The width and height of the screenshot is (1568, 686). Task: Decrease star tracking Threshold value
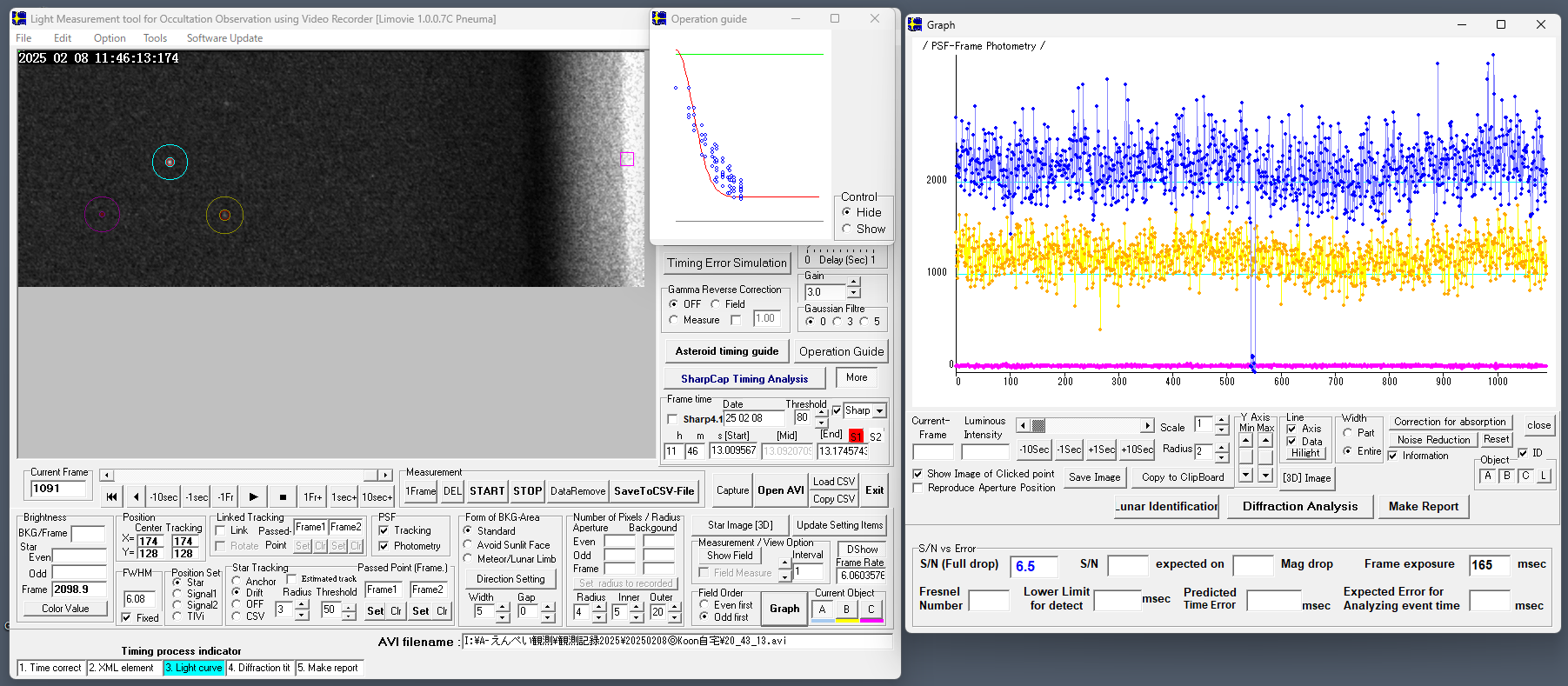[349, 615]
